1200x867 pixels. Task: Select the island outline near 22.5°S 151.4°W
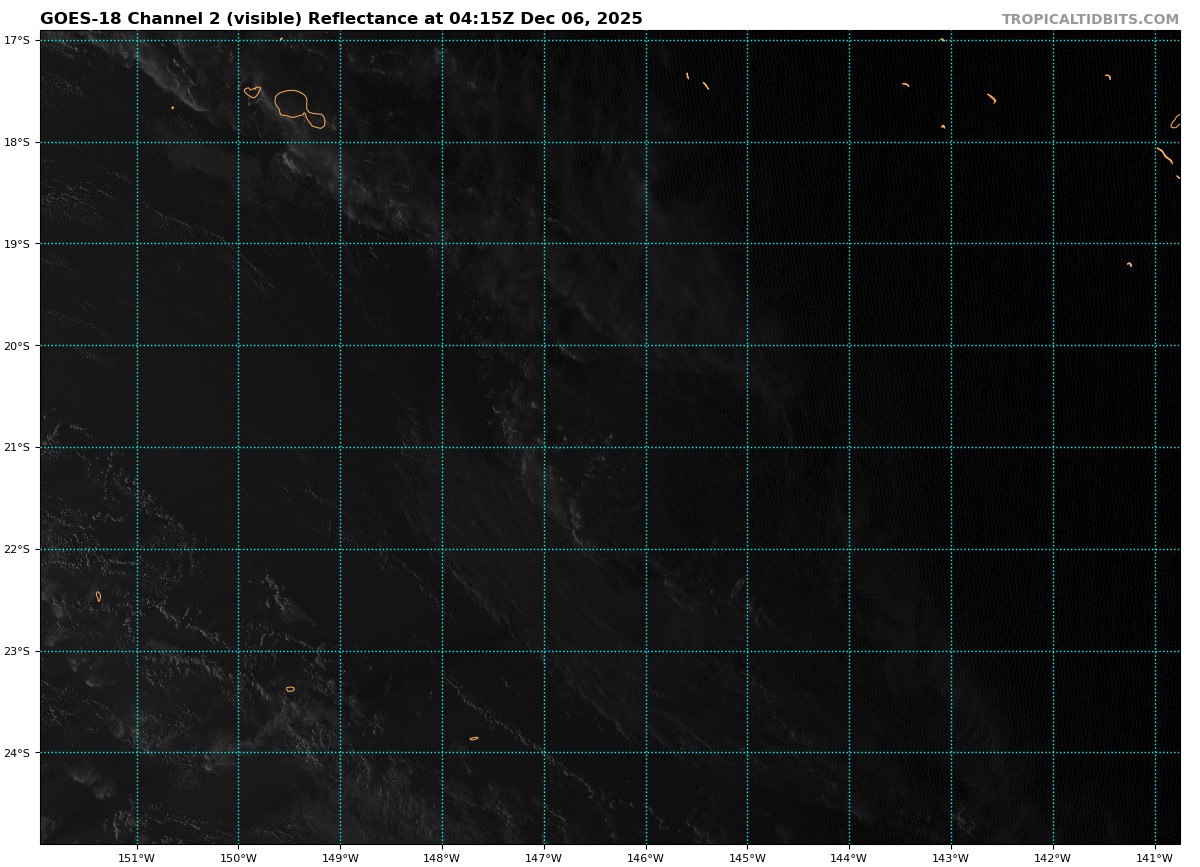click(x=98, y=597)
